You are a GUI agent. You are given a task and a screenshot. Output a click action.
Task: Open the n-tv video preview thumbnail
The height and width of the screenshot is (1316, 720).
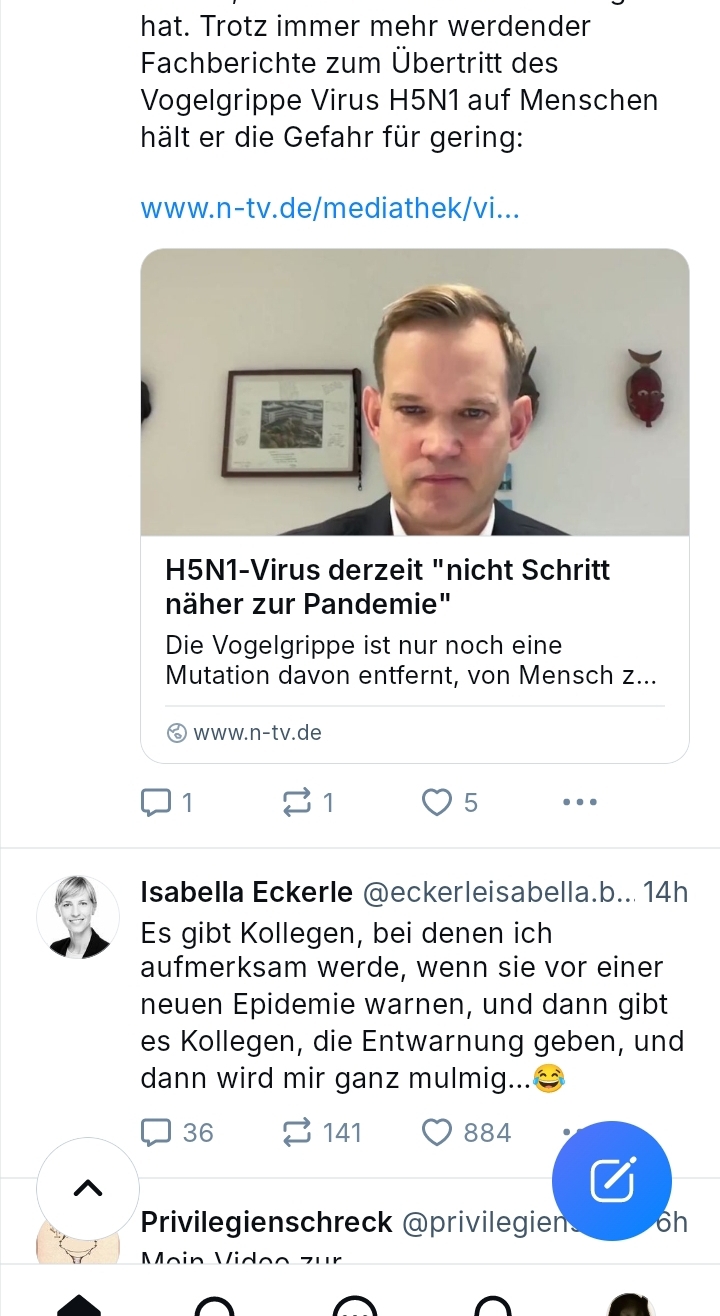tap(414, 392)
